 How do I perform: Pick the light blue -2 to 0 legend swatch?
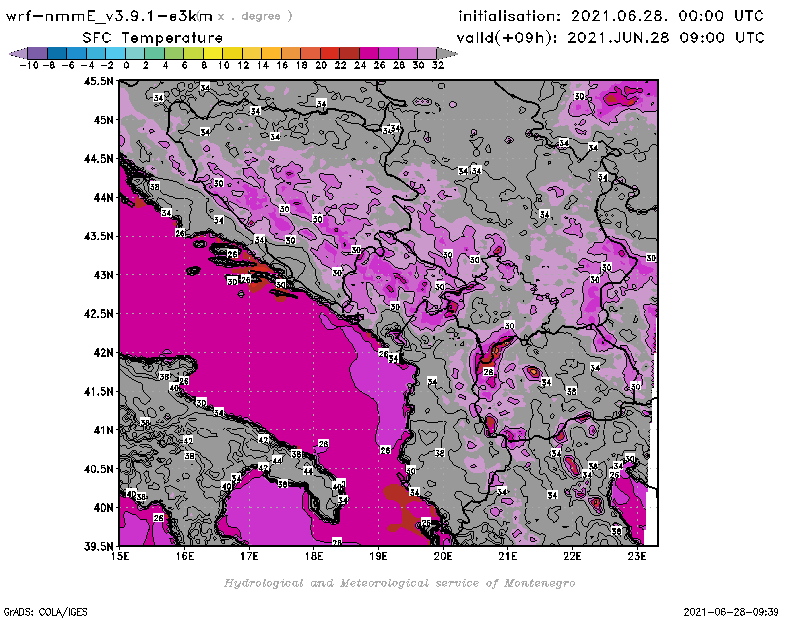116,54
